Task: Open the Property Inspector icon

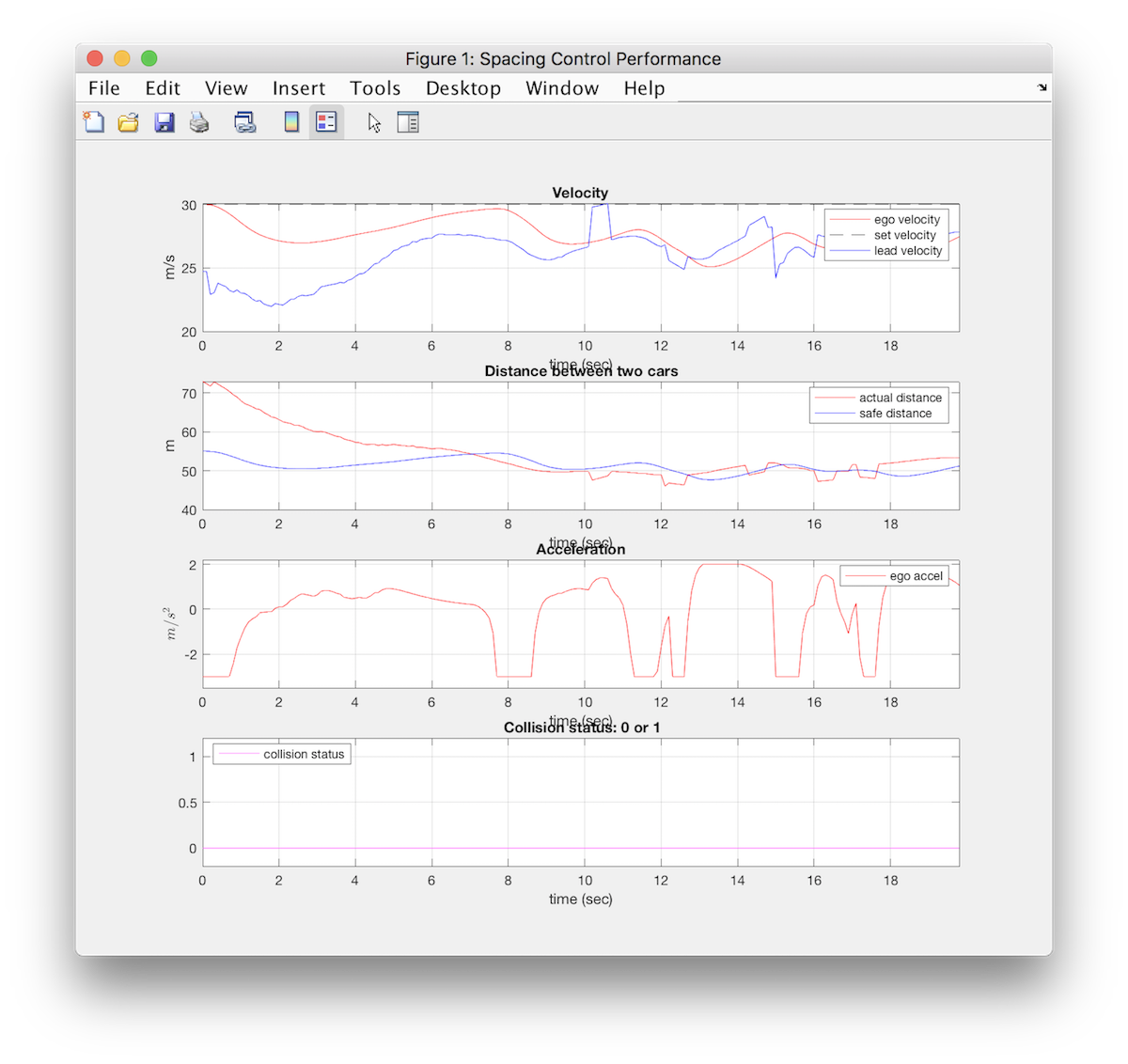Action: point(408,122)
